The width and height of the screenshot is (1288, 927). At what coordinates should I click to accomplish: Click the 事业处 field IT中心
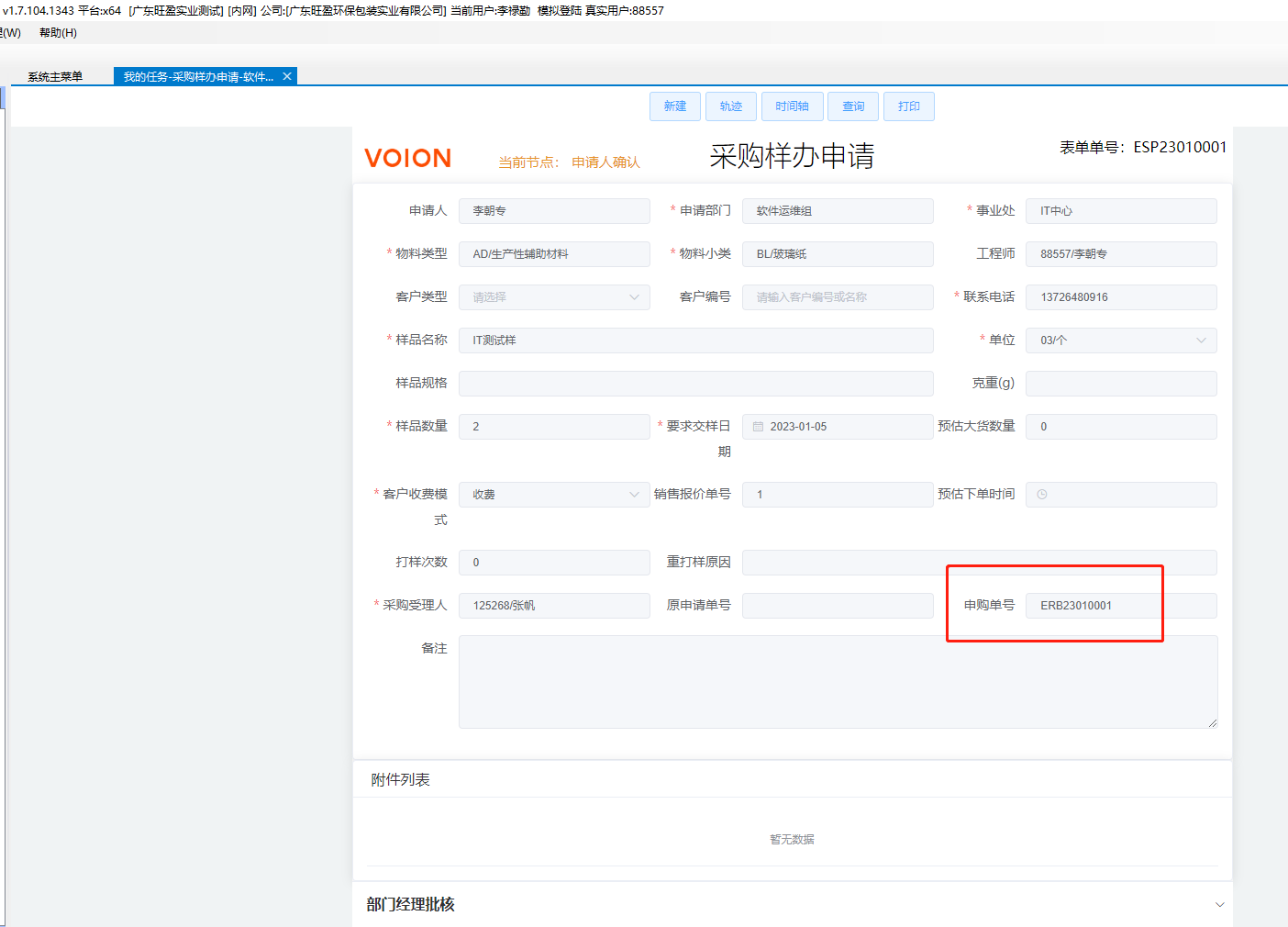click(x=1121, y=211)
